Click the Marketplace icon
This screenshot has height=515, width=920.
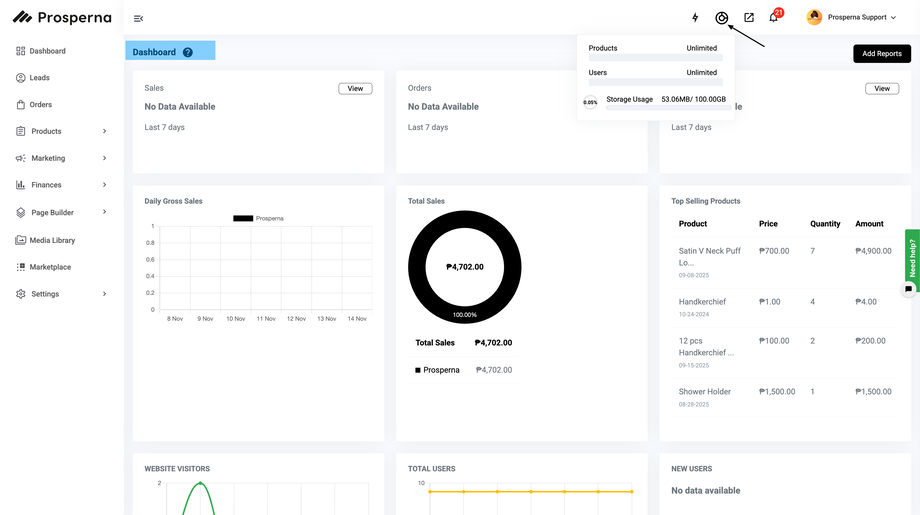pyautogui.click(x=21, y=267)
